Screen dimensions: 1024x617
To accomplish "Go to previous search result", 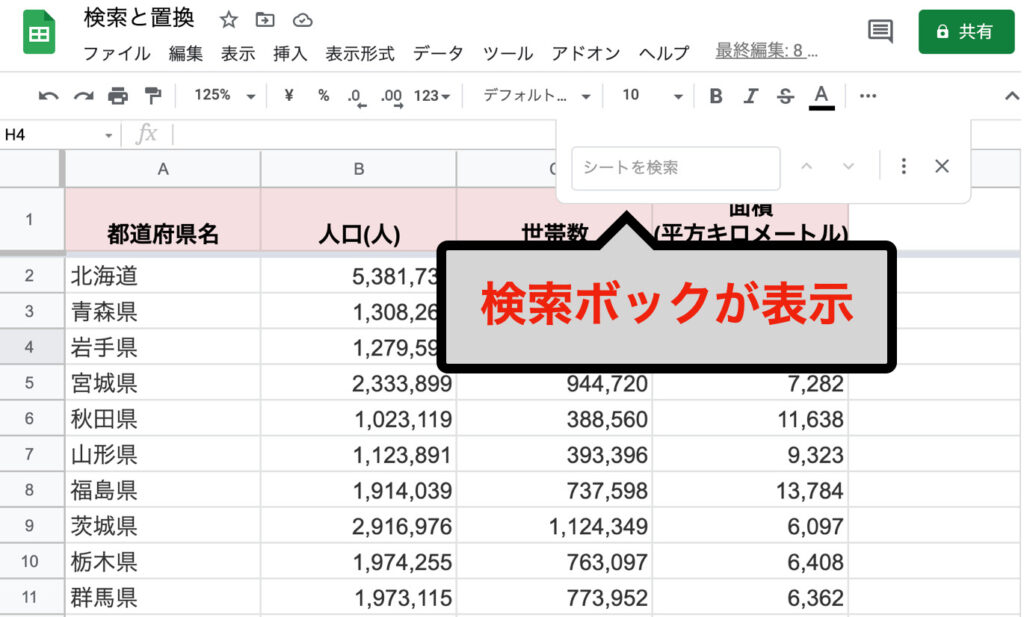I will coord(807,166).
